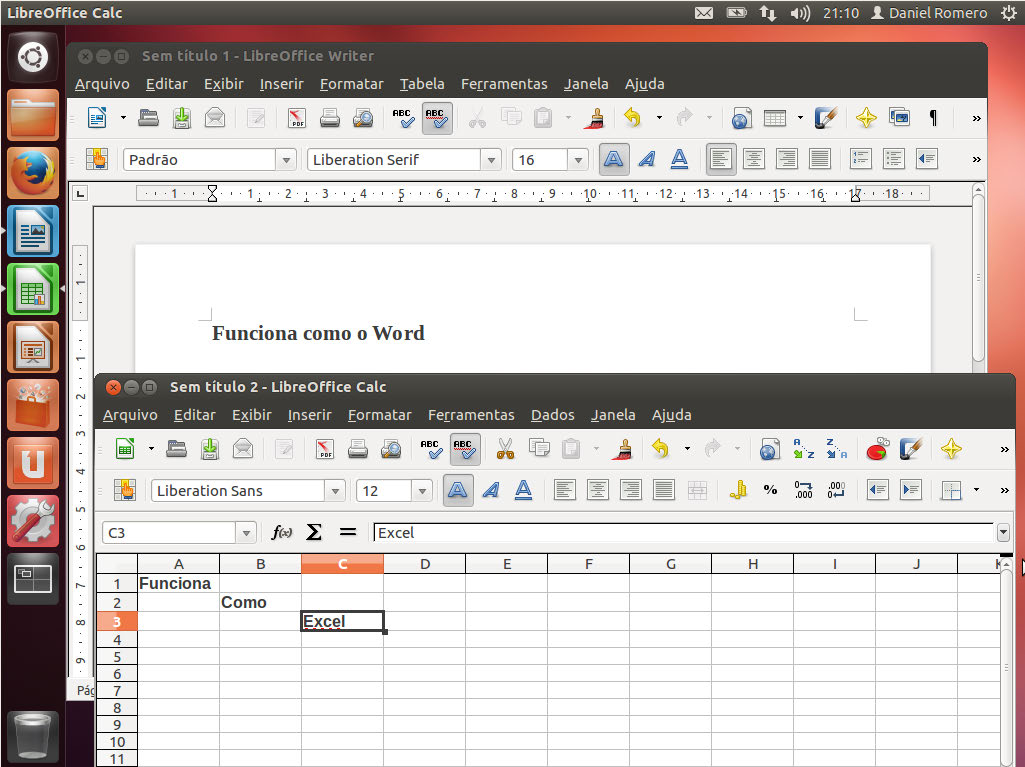Screen dimensions: 1025x767
Task: Toggle formatting marks (pilcrow) in Writer
Action: (x=933, y=118)
